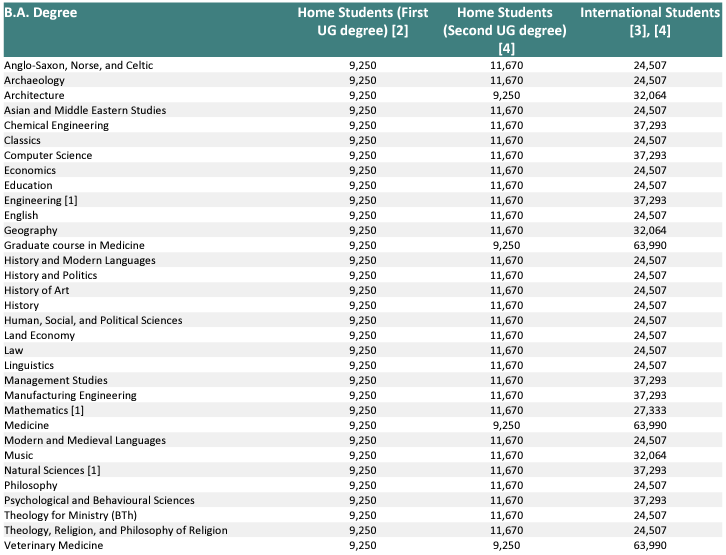This screenshot has width=726, height=555.
Task: Click Architecture's 9,250 second degree fee
Action: 507,95
